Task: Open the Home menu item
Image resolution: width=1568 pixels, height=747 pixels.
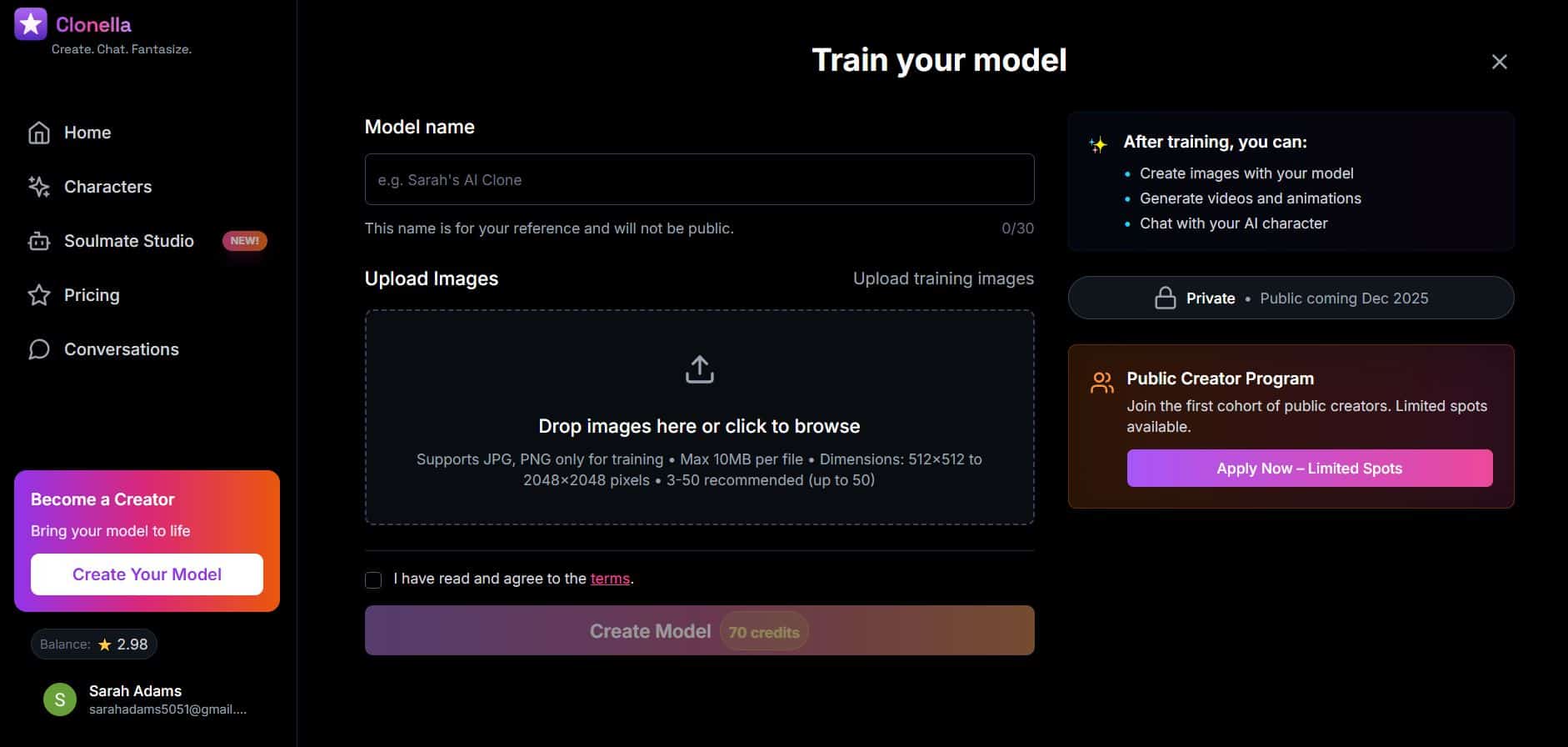Action: pyautogui.click(x=147, y=133)
